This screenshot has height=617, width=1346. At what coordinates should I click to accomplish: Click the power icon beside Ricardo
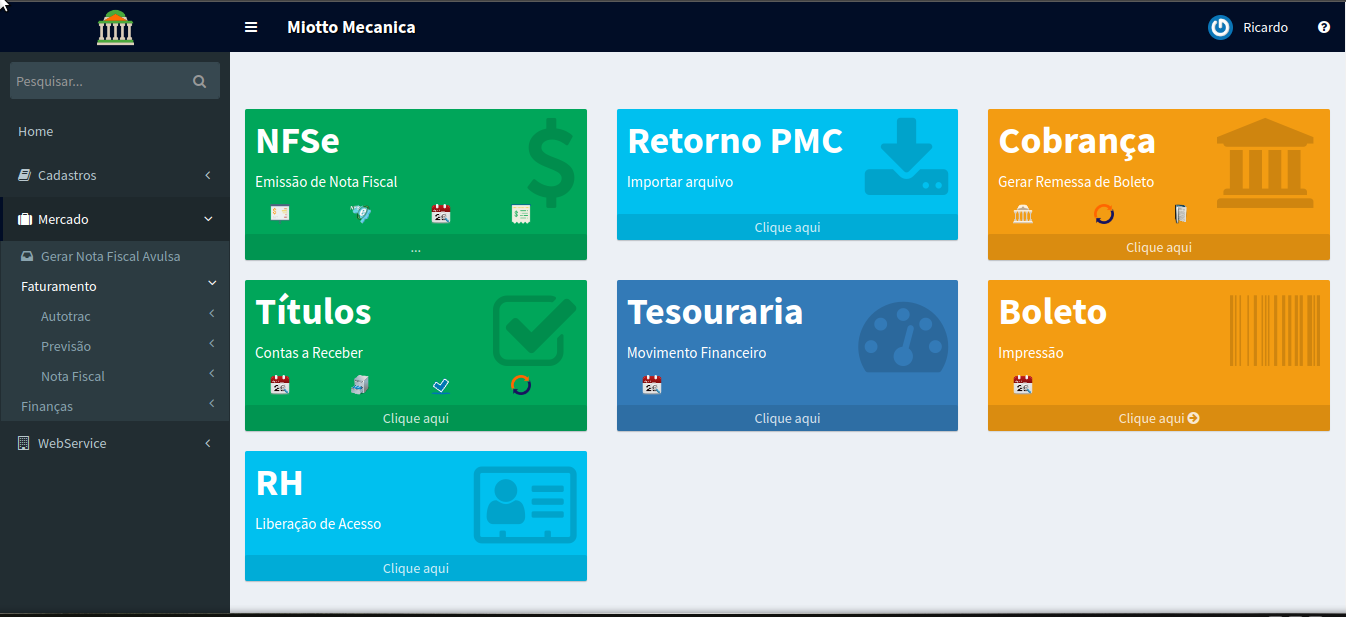(x=1220, y=28)
